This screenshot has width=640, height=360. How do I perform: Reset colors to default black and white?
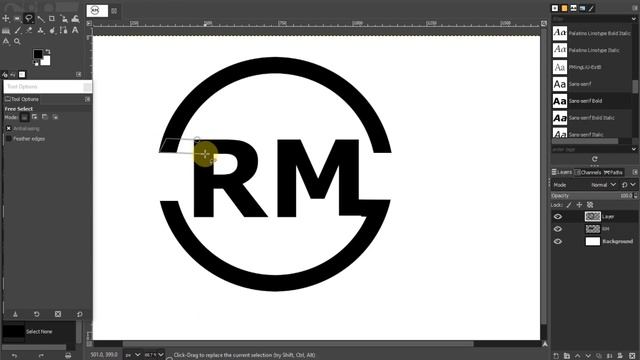[x=36, y=63]
